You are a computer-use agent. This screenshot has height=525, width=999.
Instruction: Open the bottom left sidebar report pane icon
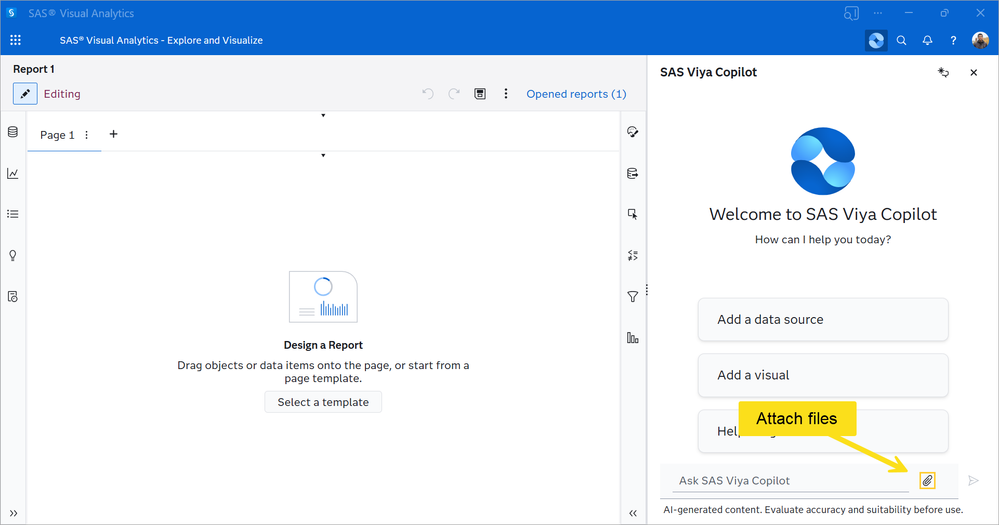[13, 296]
